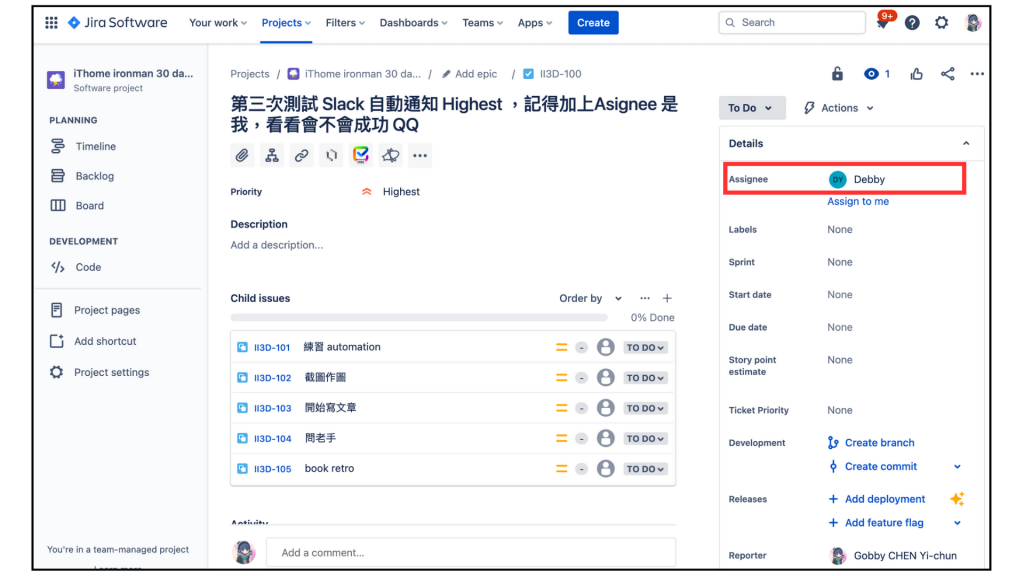Click the pin icon in issue toolbar
This screenshot has width=1024, height=576.
[x=391, y=155]
